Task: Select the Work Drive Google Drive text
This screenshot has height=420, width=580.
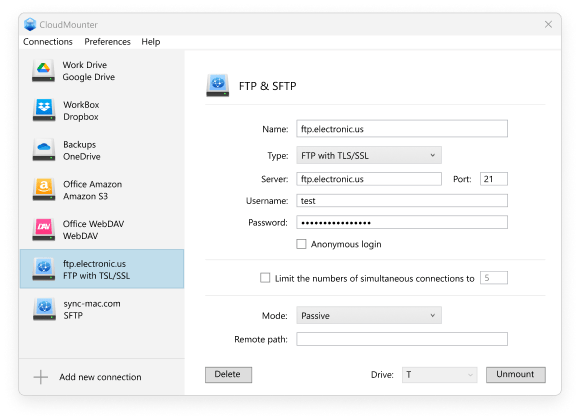Action: [x=88, y=71]
